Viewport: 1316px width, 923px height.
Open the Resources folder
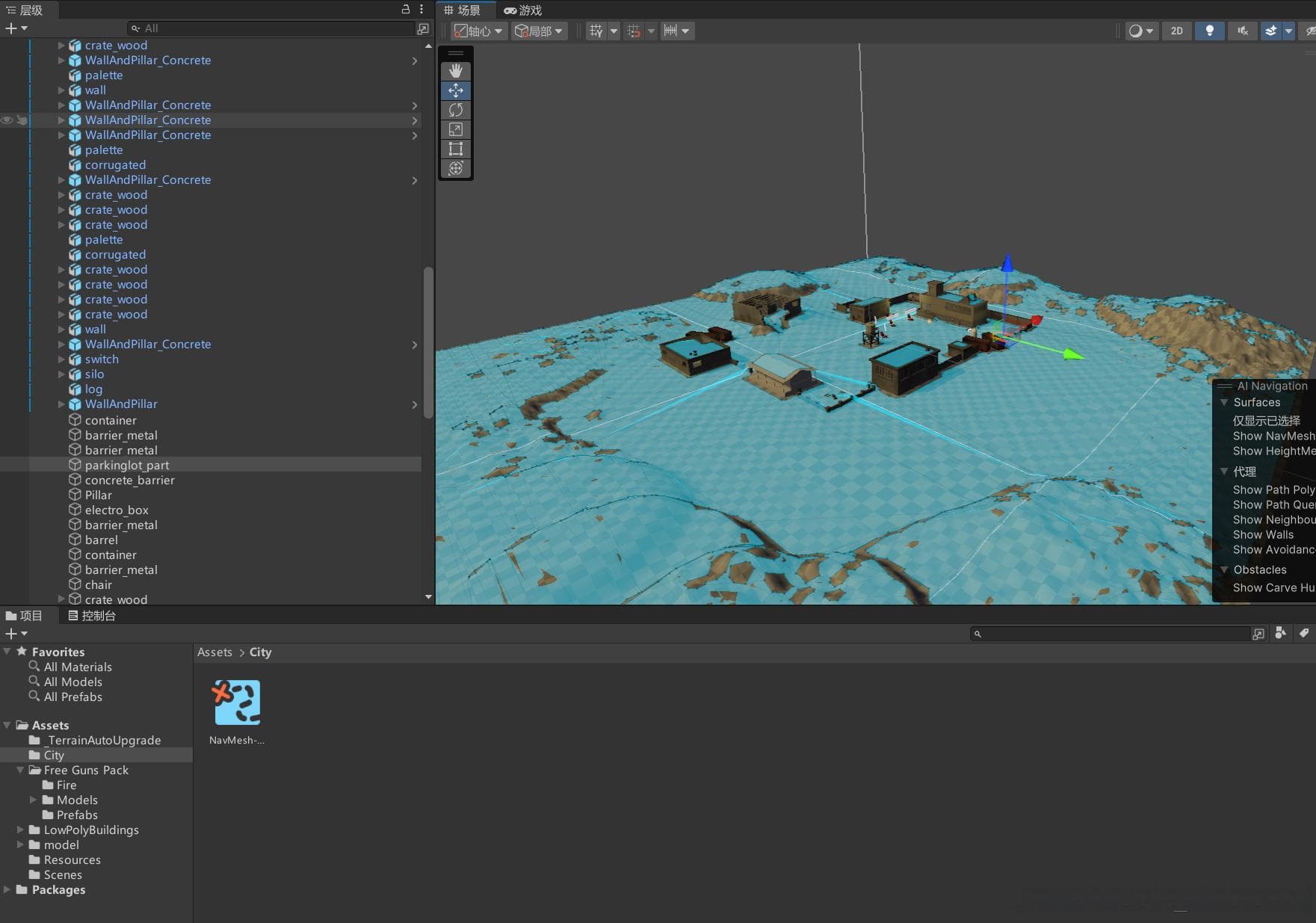72,860
